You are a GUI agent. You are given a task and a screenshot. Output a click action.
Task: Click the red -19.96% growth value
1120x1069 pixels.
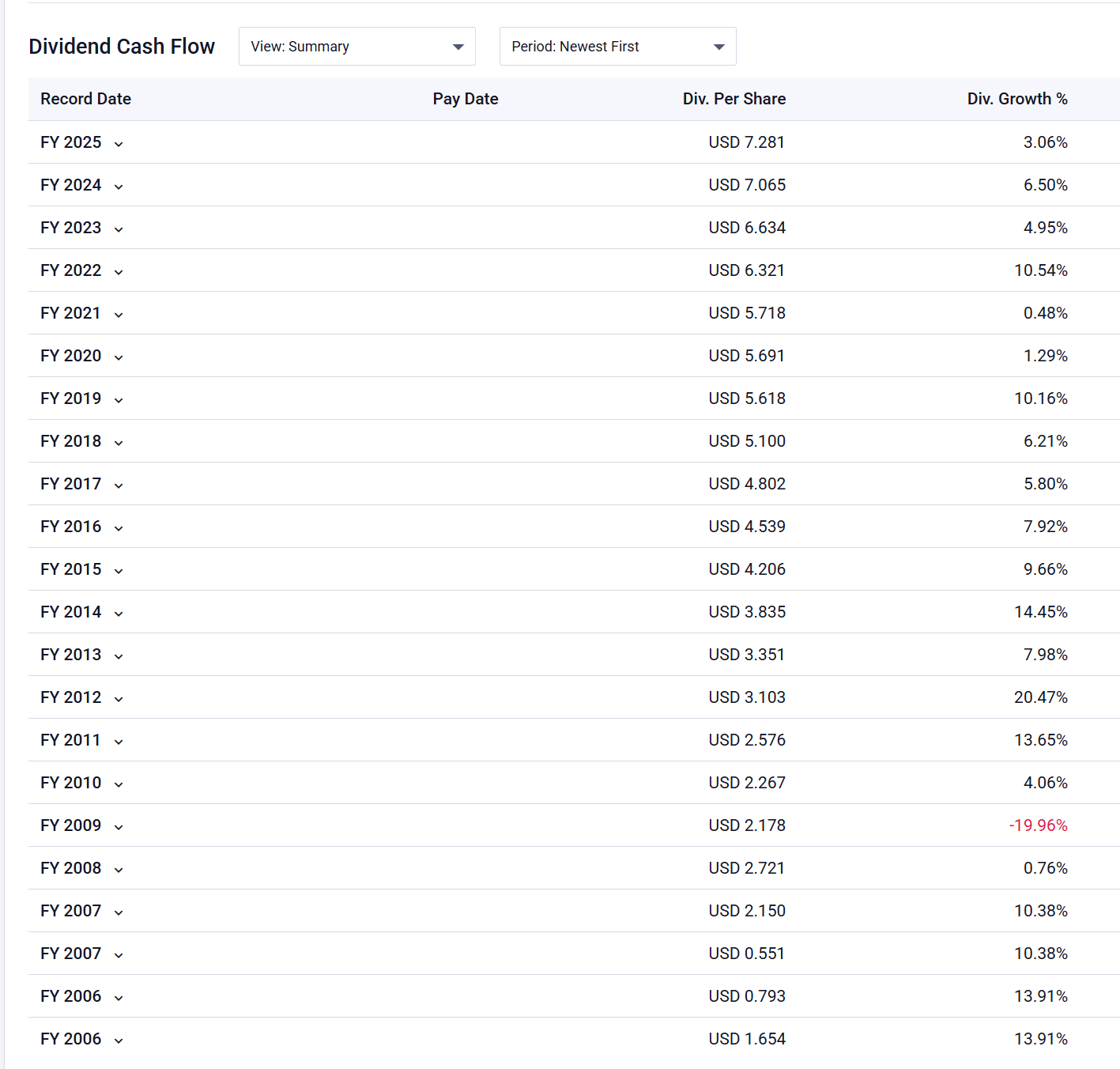[1038, 825]
